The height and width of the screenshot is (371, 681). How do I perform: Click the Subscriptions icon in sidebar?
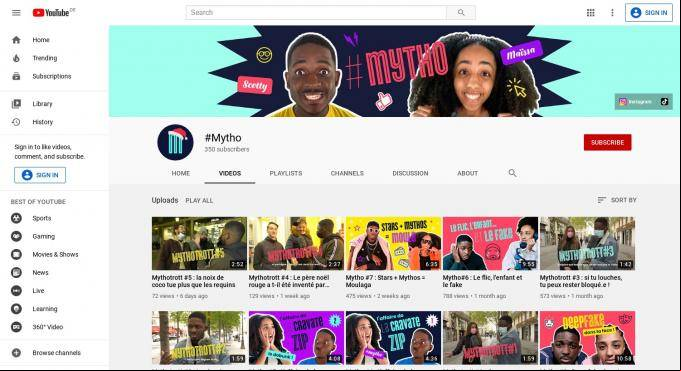[16, 76]
